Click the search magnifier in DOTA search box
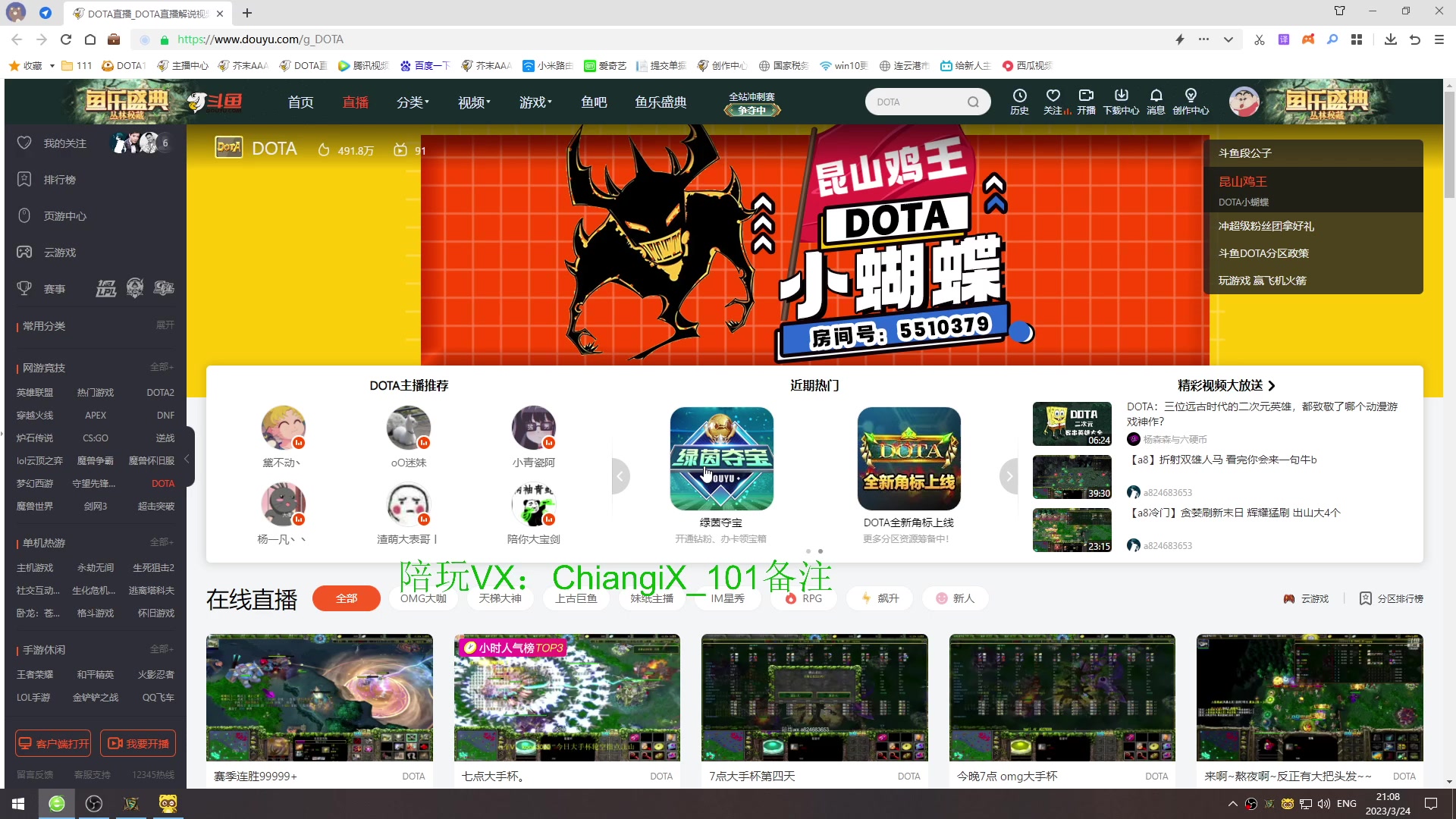The width and height of the screenshot is (1456, 819). [973, 102]
